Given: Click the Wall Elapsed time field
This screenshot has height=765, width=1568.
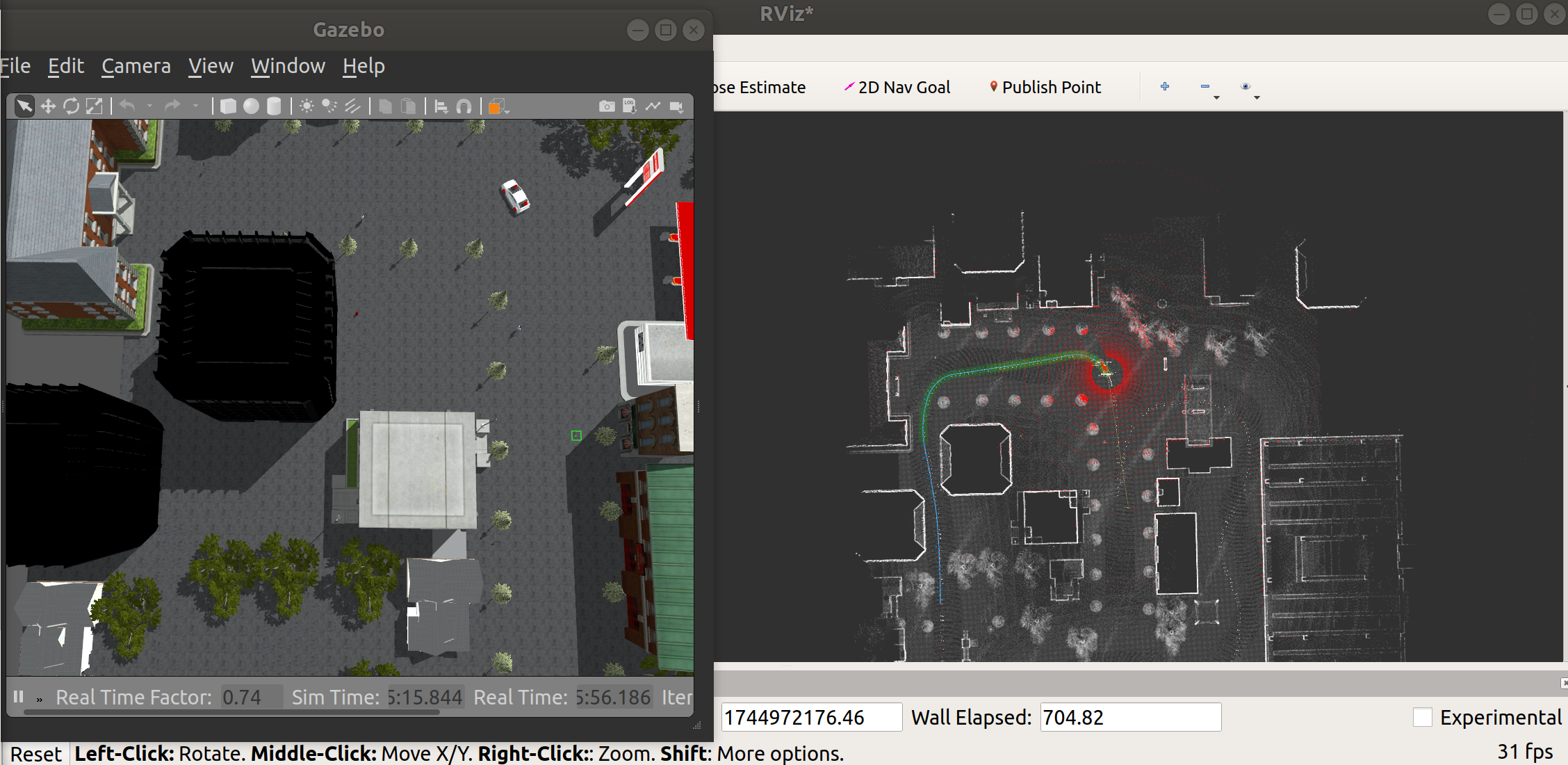Looking at the screenshot, I should 1129,717.
